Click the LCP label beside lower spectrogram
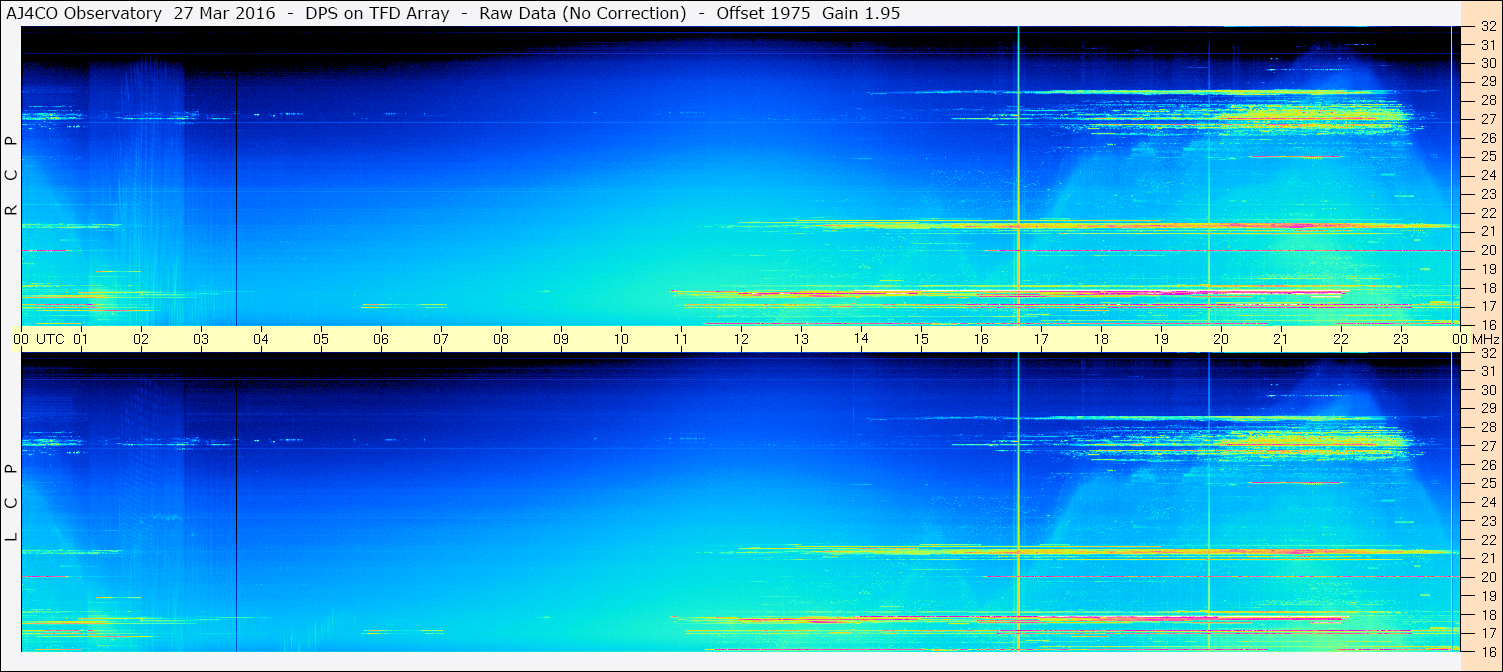The width and height of the screenshot is (1503, 672). (11, 503)
